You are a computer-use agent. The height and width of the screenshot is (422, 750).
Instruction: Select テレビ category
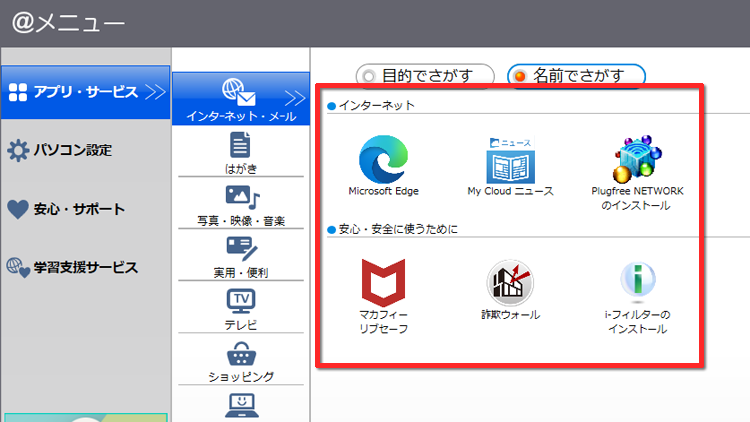pos(241,309)
